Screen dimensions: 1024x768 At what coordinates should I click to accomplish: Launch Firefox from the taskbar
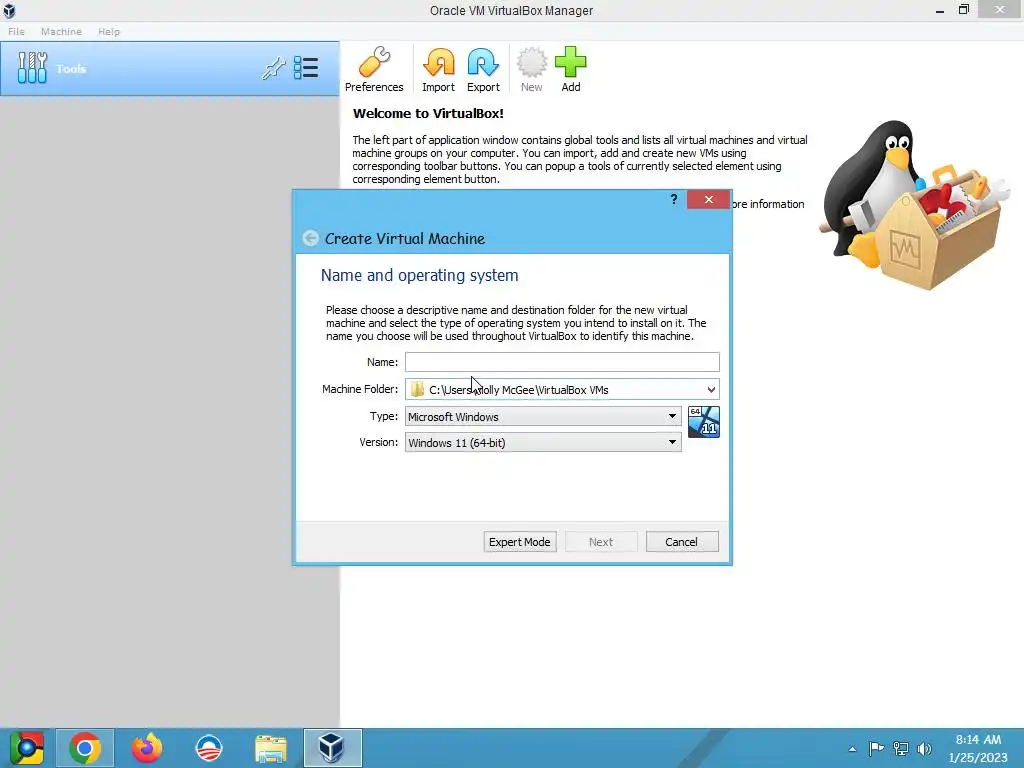click(x=147, y=748)
